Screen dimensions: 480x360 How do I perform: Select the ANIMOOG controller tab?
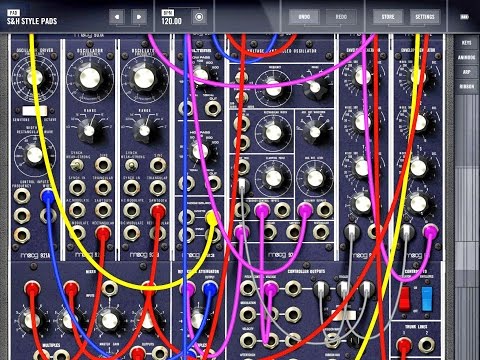point(467,57)
